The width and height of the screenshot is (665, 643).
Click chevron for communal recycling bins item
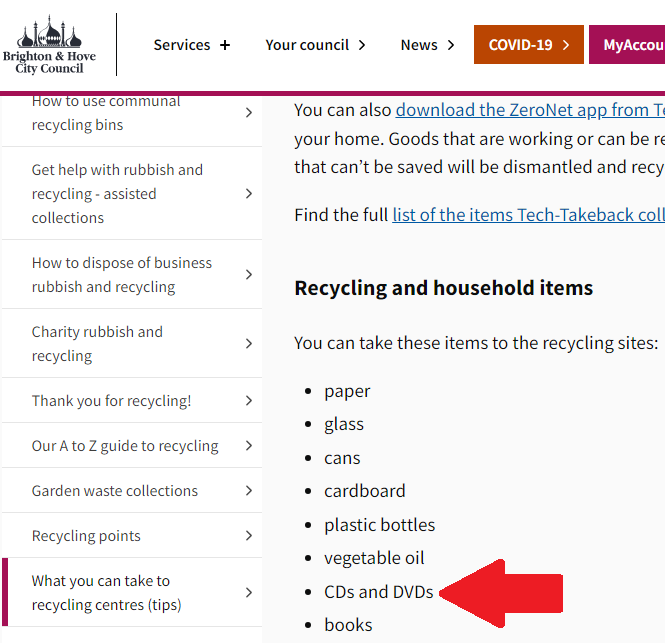pyautogui.click(x=249, y=112)
